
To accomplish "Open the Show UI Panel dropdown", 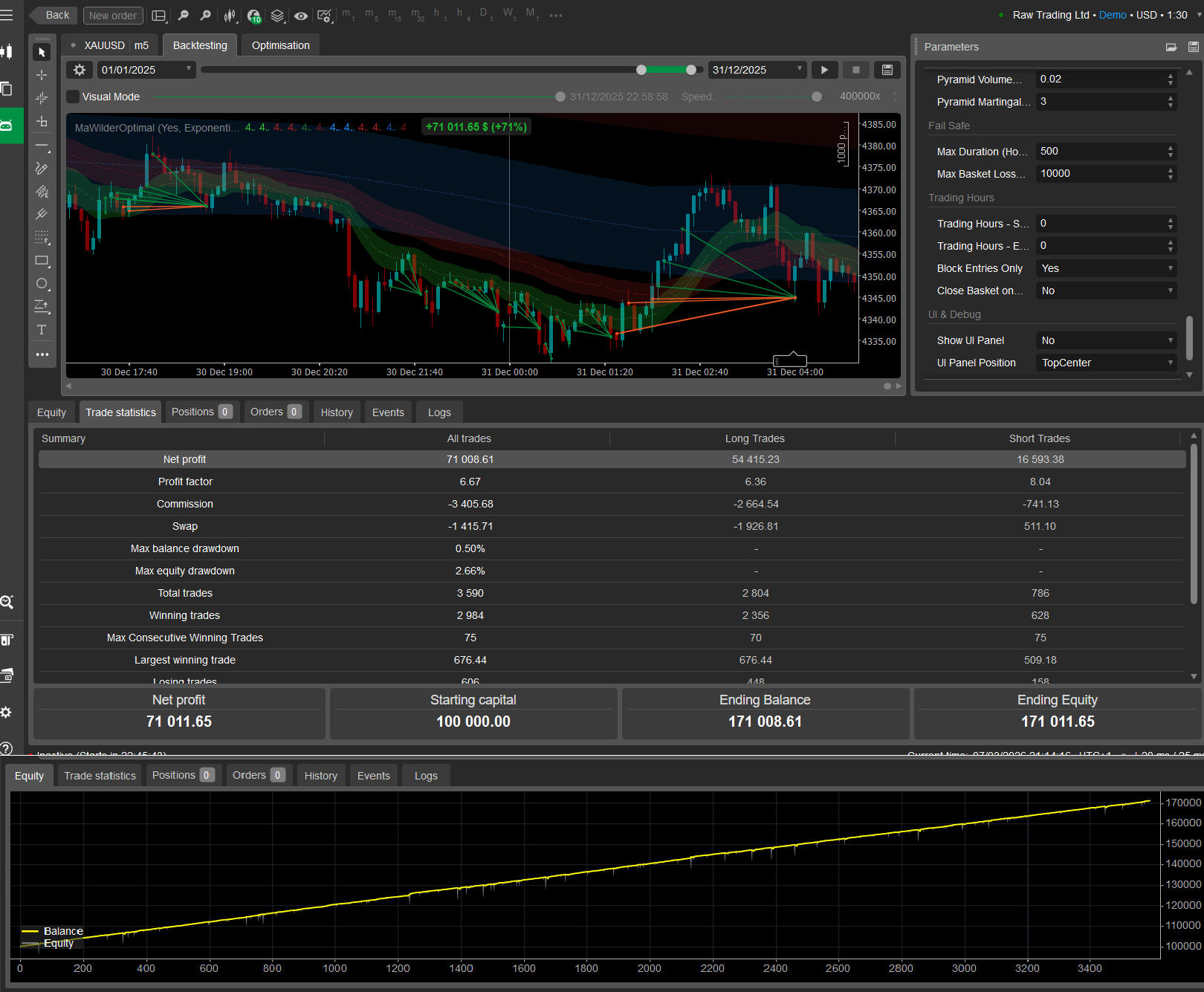I will (1106, 340).
